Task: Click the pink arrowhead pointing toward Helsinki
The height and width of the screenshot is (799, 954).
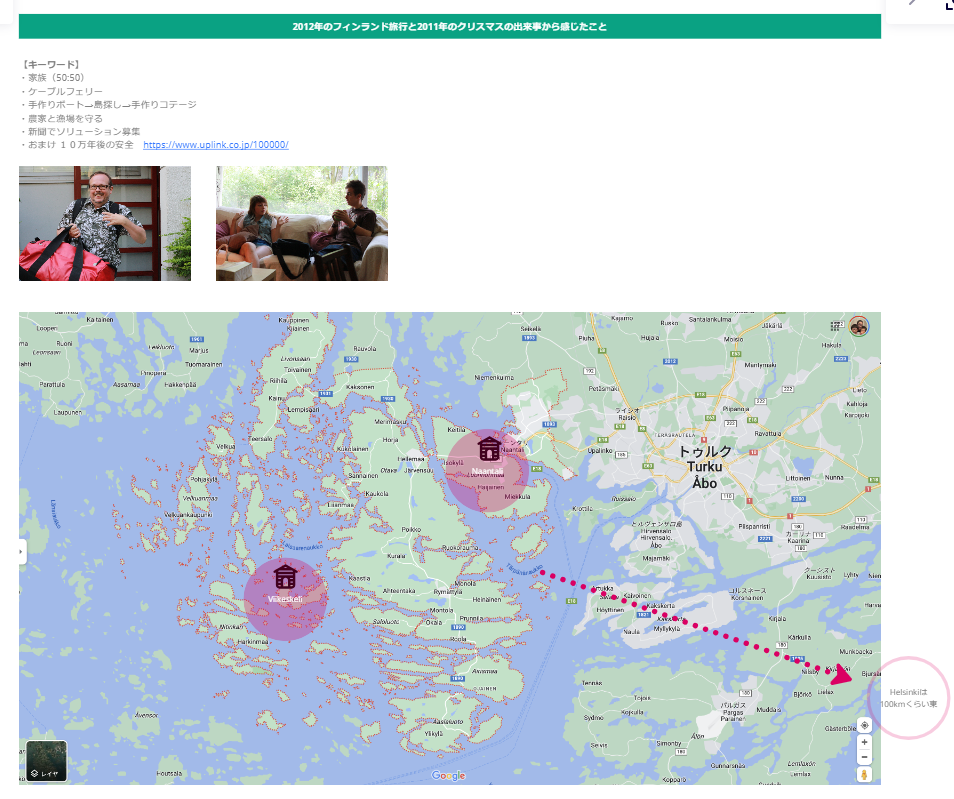Action: click(842, 676)
